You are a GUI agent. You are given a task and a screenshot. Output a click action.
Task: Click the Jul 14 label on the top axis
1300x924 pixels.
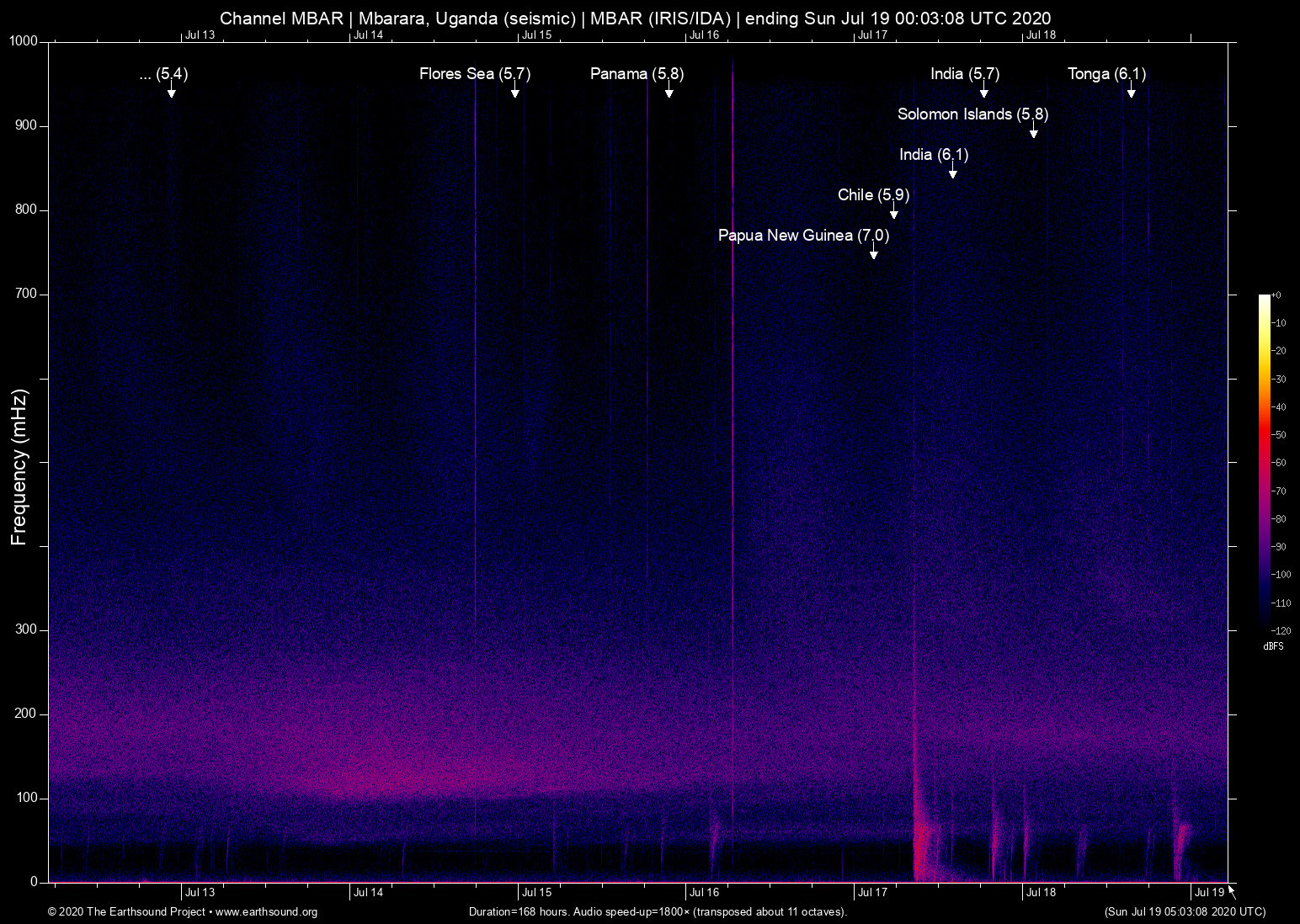tap(368, 35)
